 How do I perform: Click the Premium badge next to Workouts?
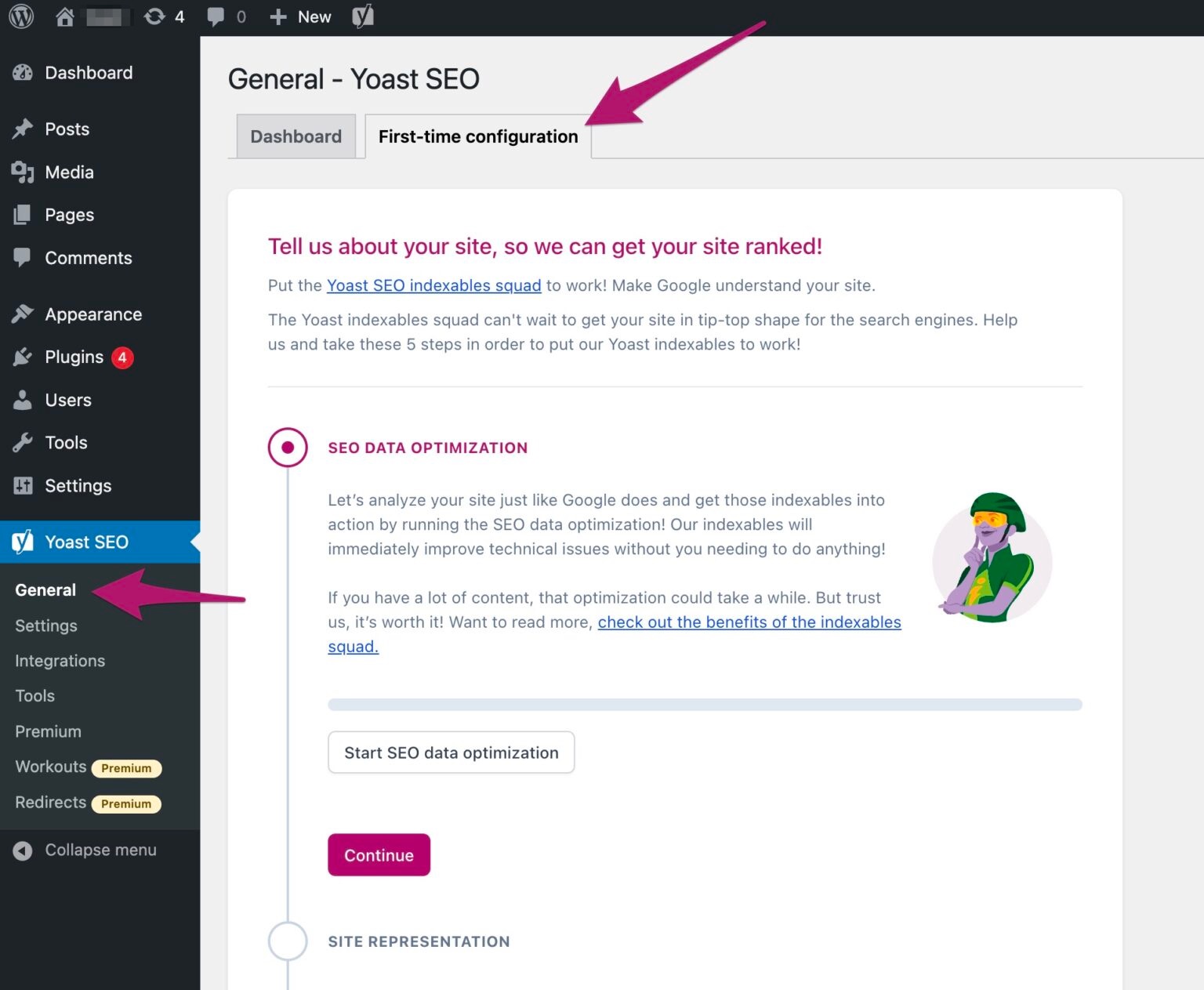click(126, 768)
